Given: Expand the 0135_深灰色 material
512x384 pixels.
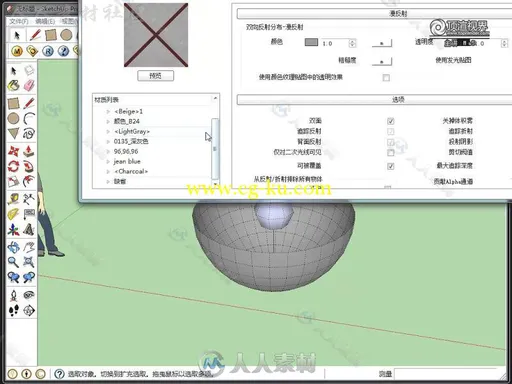Looking at the screenshot, I should (108, 141).
